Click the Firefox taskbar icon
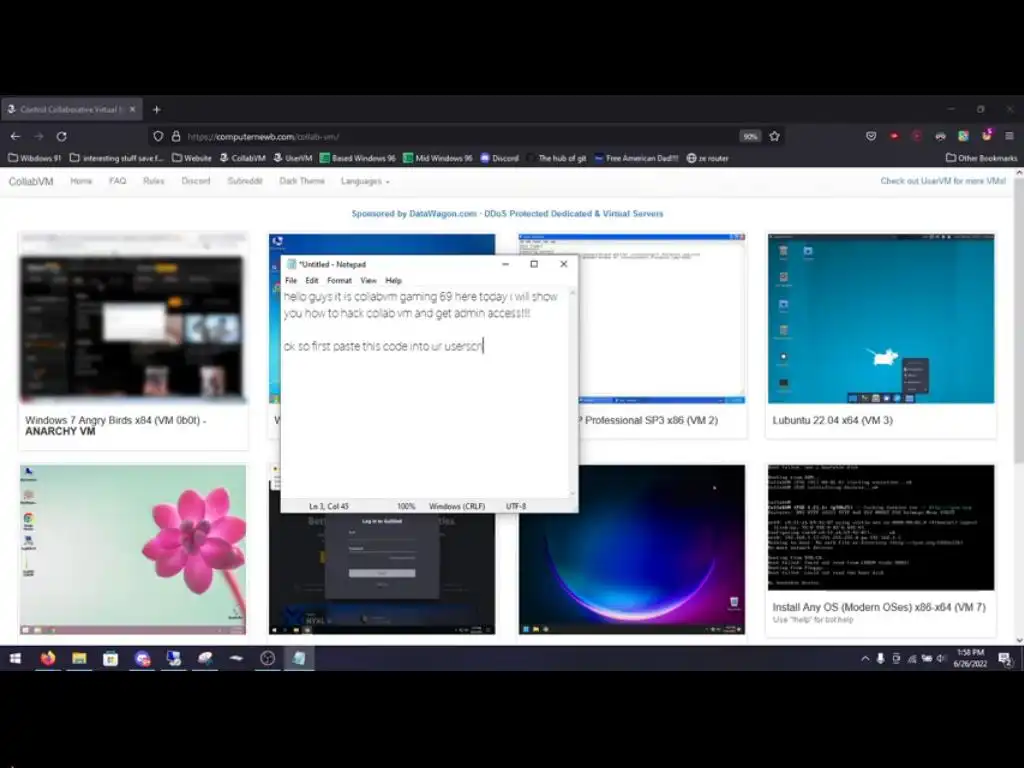The height and width of the screenshot is (768, 1024). click(x=48, y=658)
